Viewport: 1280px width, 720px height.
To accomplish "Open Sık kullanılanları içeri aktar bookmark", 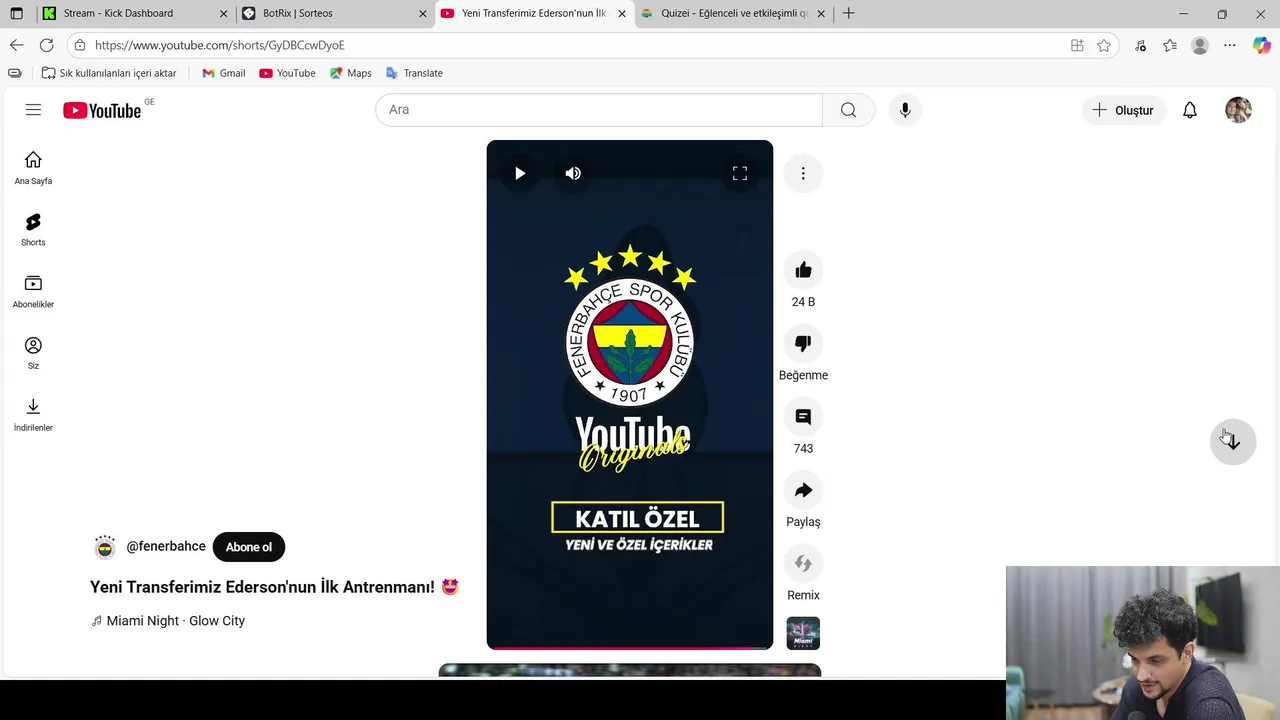I will click(x=109, y=73).
